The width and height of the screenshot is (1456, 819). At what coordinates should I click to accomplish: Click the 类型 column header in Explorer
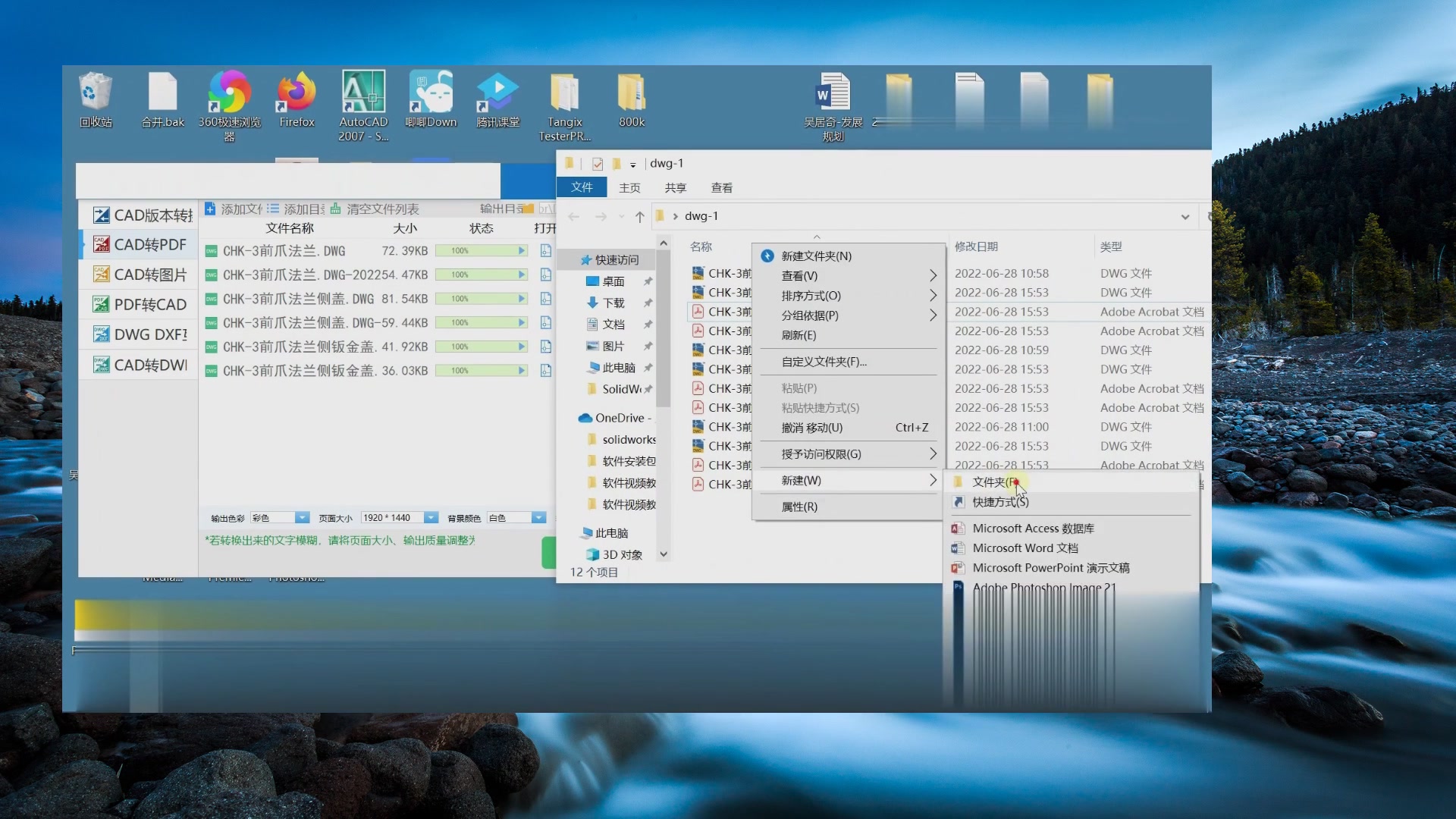[x=1111, y=246]
